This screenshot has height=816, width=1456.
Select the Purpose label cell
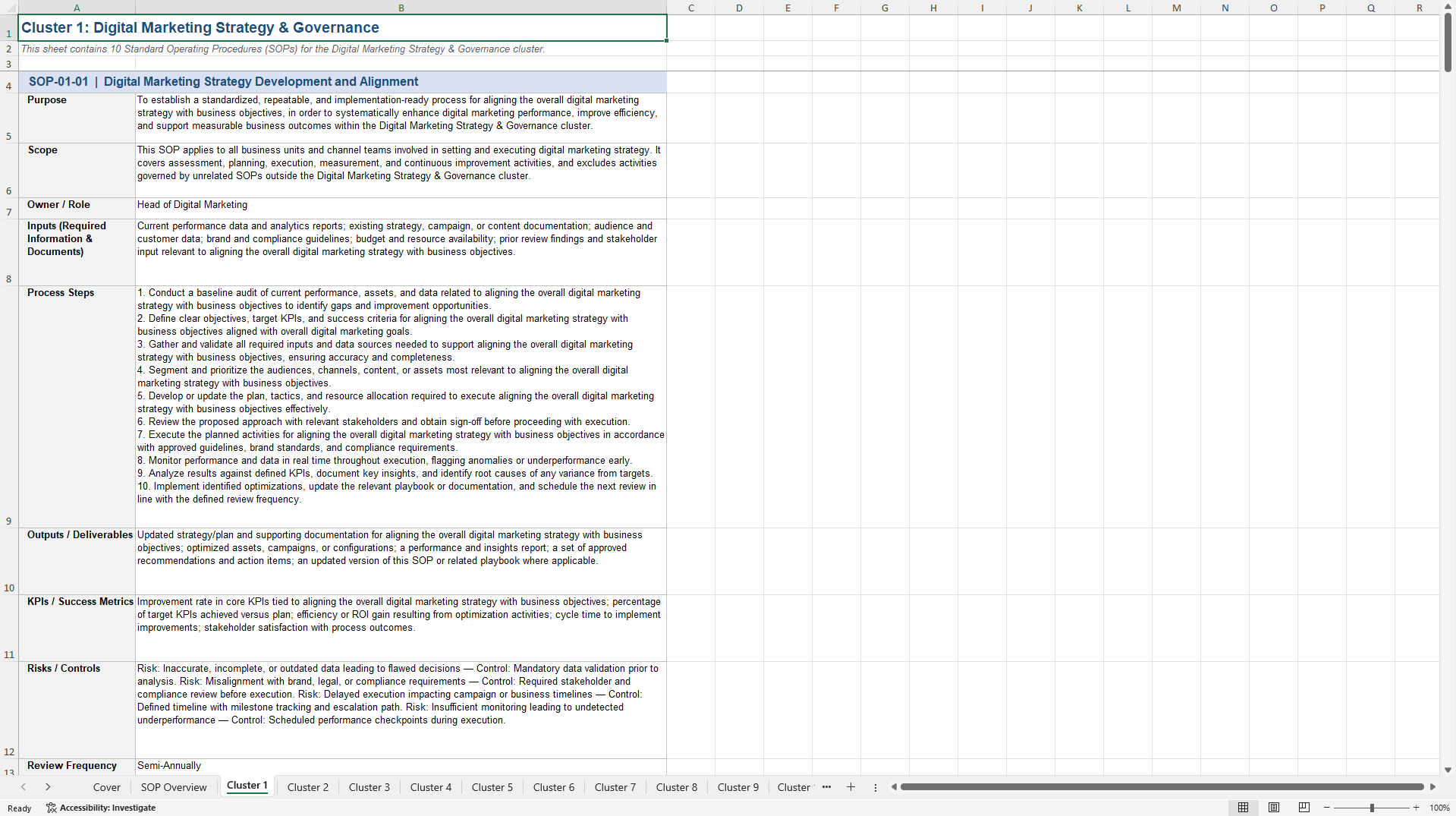77,118
